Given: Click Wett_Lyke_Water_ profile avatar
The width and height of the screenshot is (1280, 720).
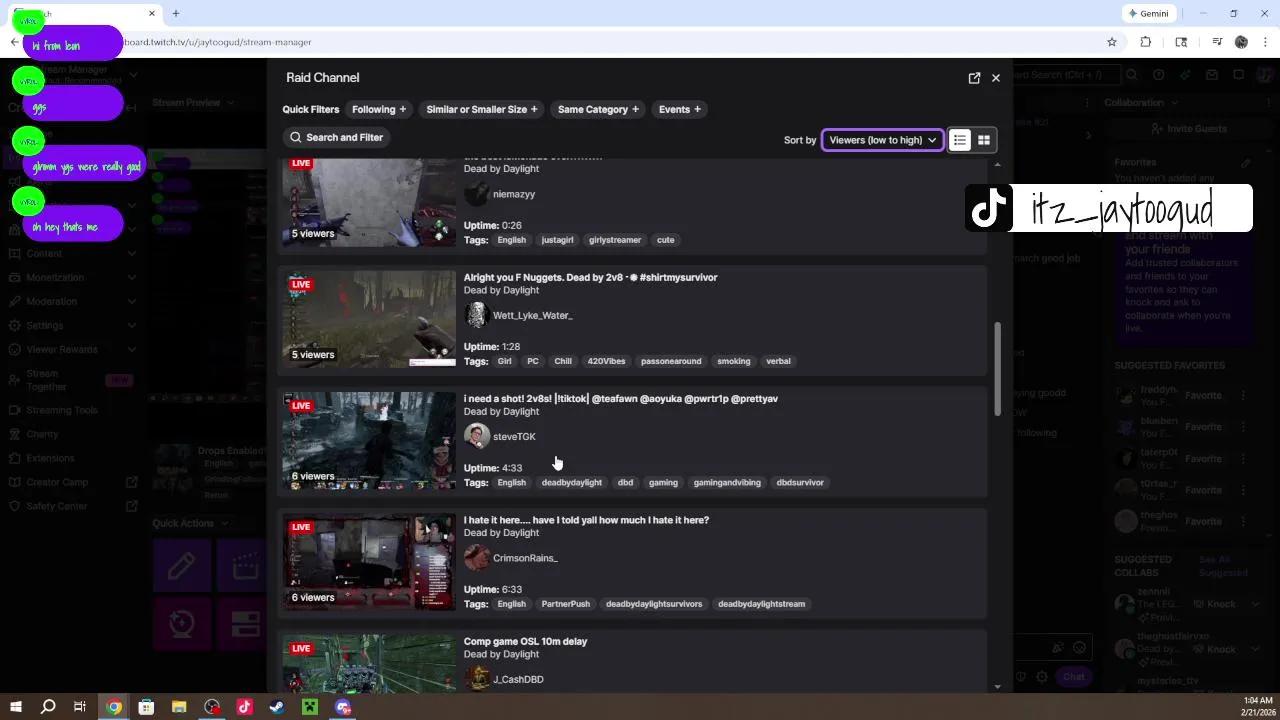Looking at the screenshot, I should [x=476, y=315].
